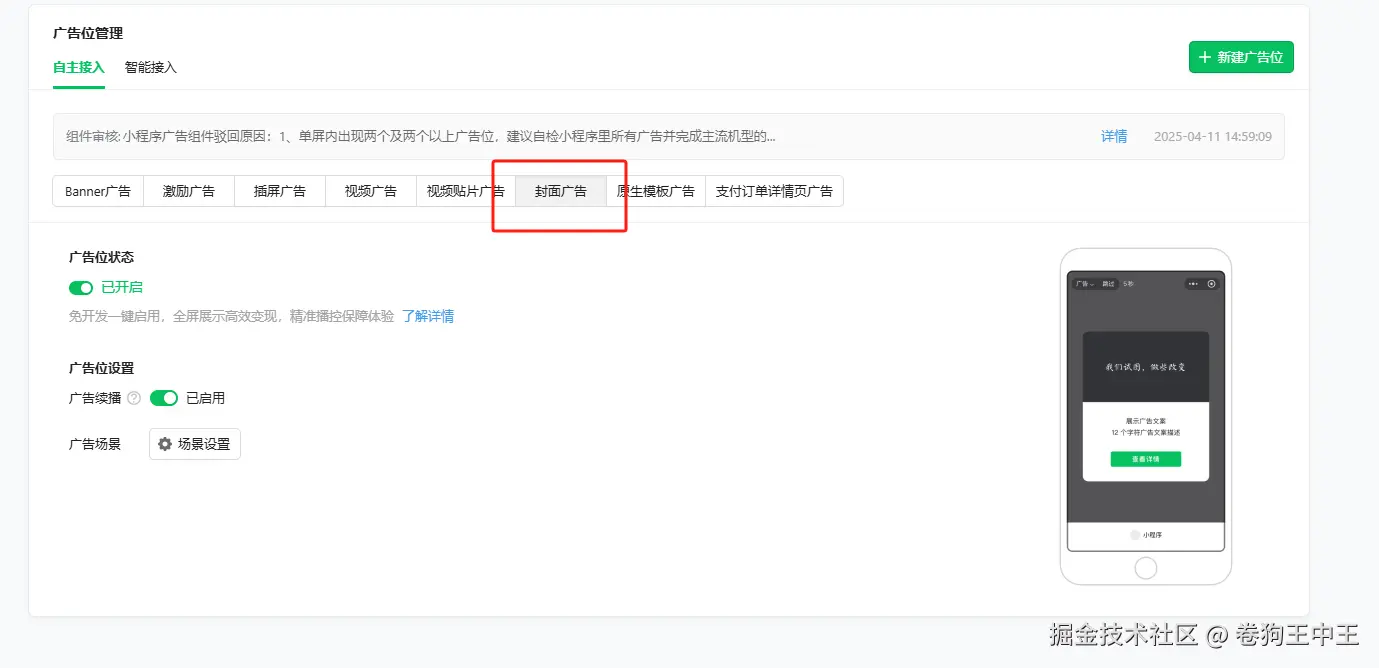Click 查看详情 button in phone preview
Screen dimensions: 1379x668
1146,459
